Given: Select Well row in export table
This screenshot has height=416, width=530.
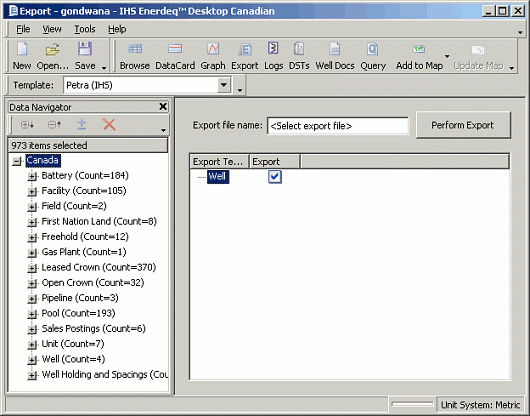Looking at the screenshot, I should 217,176.
